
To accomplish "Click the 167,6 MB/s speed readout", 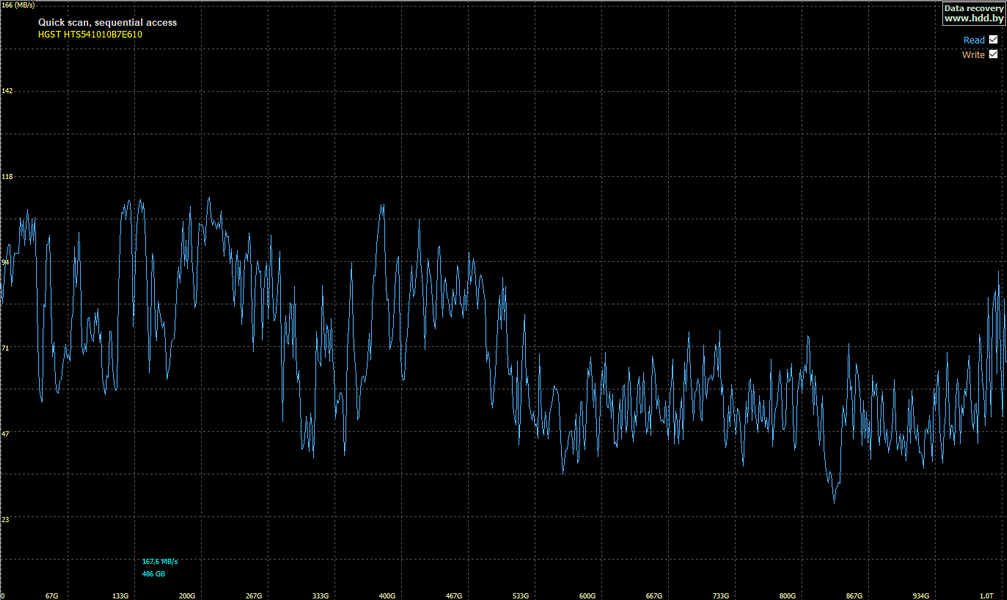I will pyautogui.click(x=160, y=561).
